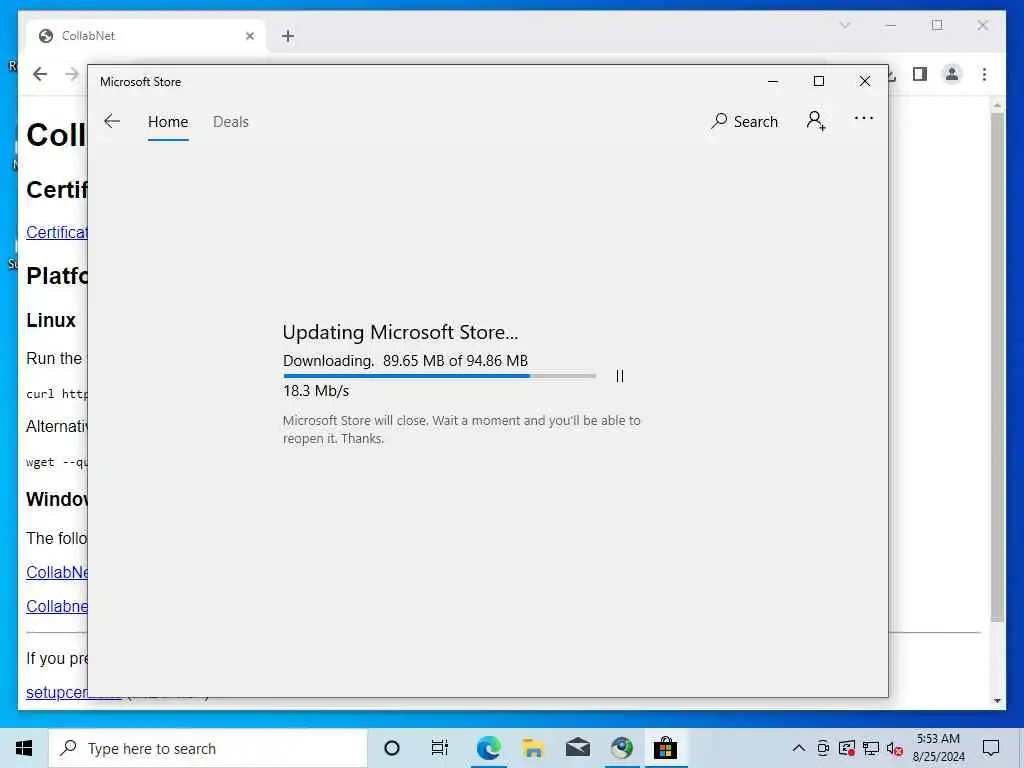Open the sign-in account icon

click(816, 121)
